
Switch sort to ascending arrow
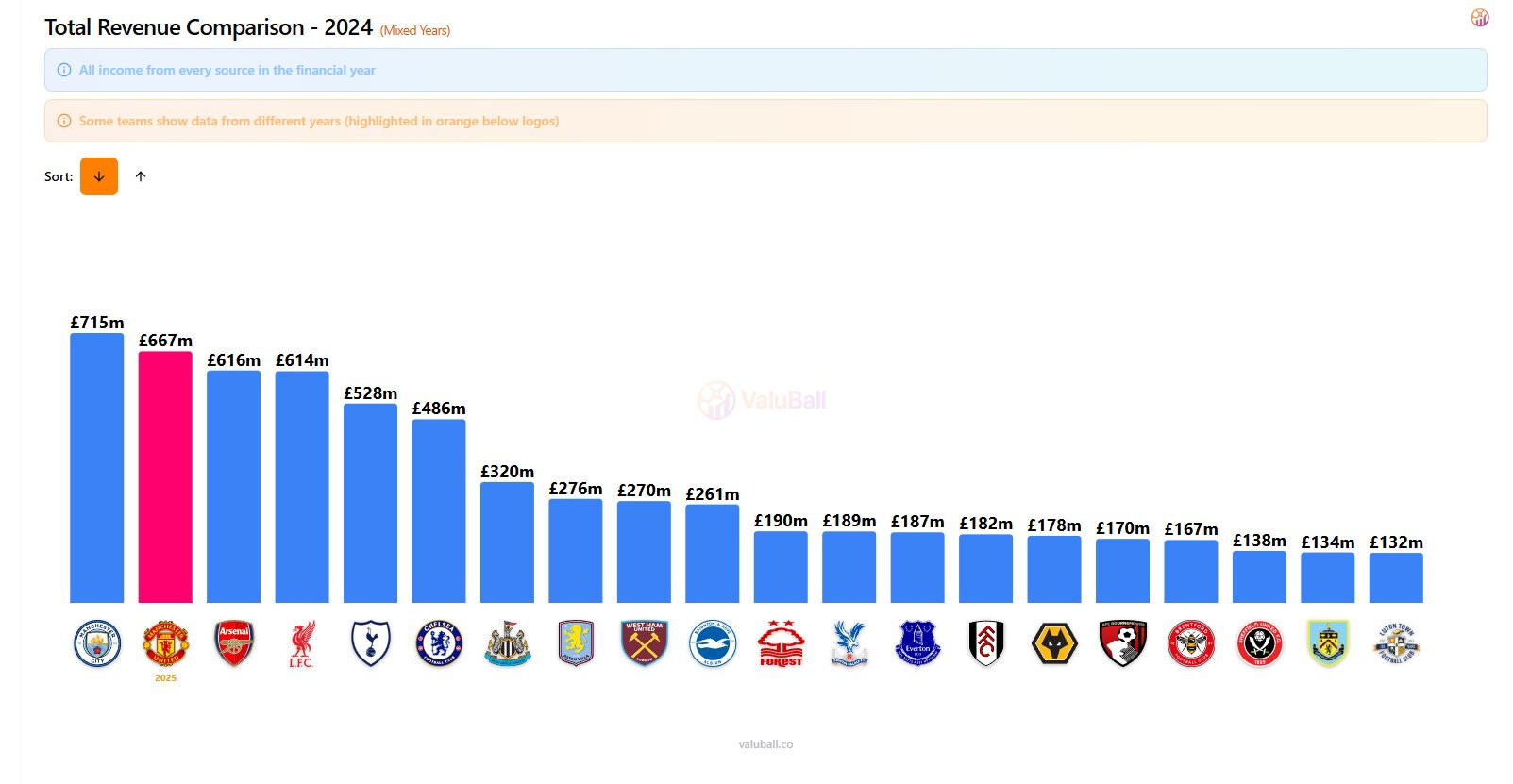[x=141, y=176]
